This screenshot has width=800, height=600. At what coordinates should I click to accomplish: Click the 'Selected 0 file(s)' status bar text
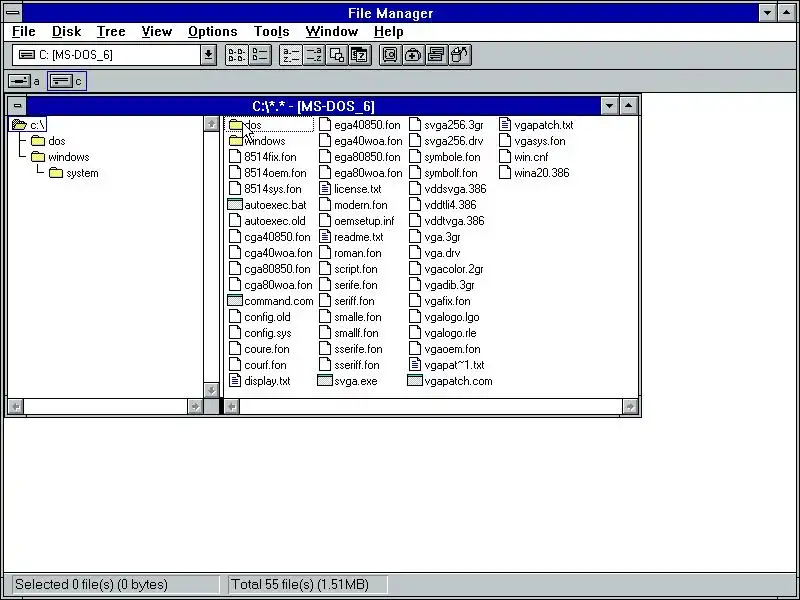(x=91, y=585)
